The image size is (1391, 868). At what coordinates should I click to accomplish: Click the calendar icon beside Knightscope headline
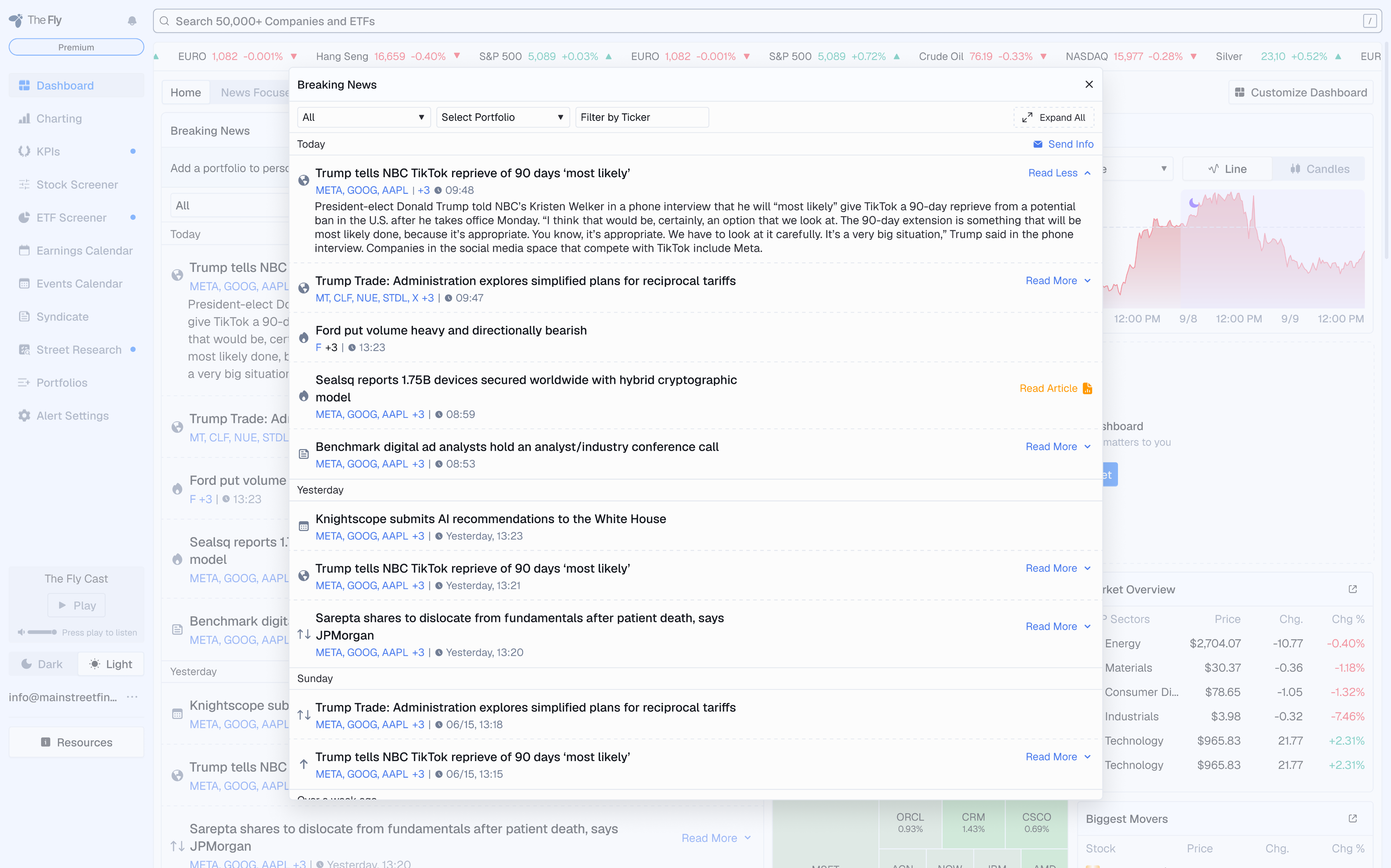pos(304,527)
